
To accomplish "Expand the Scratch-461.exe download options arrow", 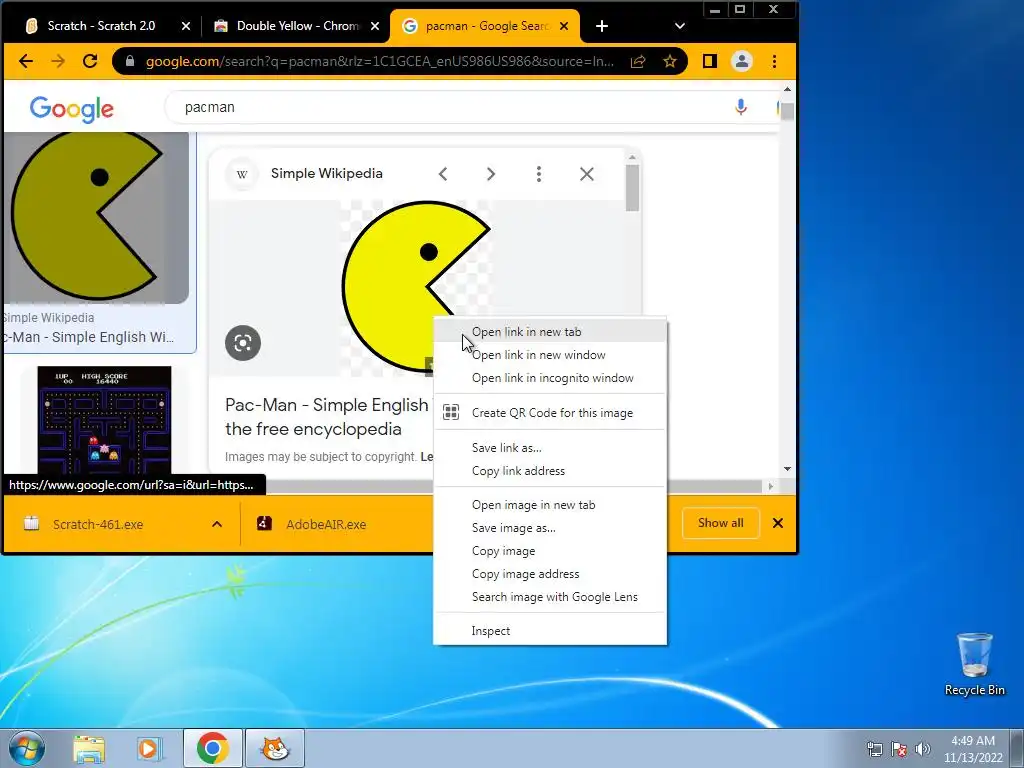I will click(217, 524).
